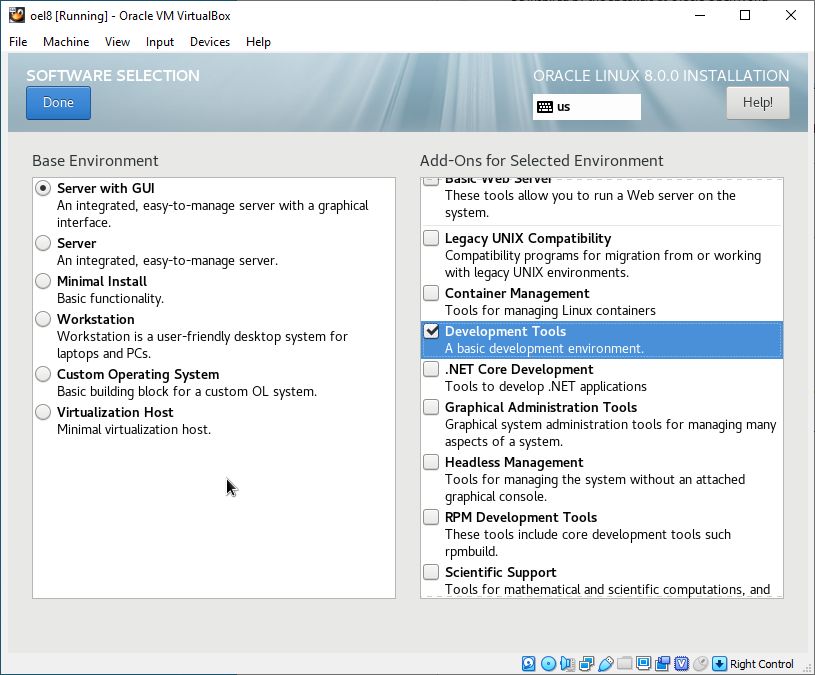Click the audio status icon in status bar
Screen dimensions: 815x675
tap(568, 664)
